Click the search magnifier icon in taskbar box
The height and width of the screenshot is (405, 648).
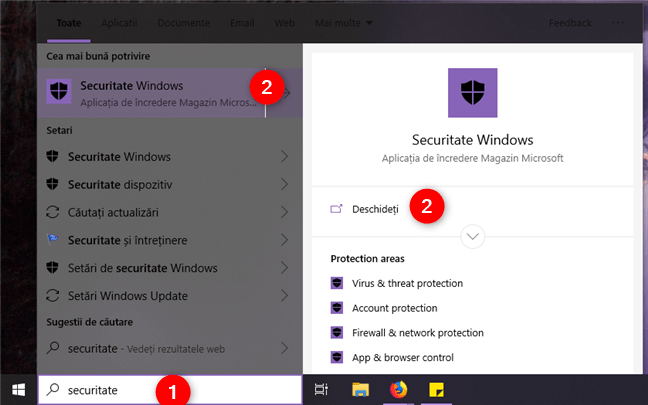[x=52, y=389]
